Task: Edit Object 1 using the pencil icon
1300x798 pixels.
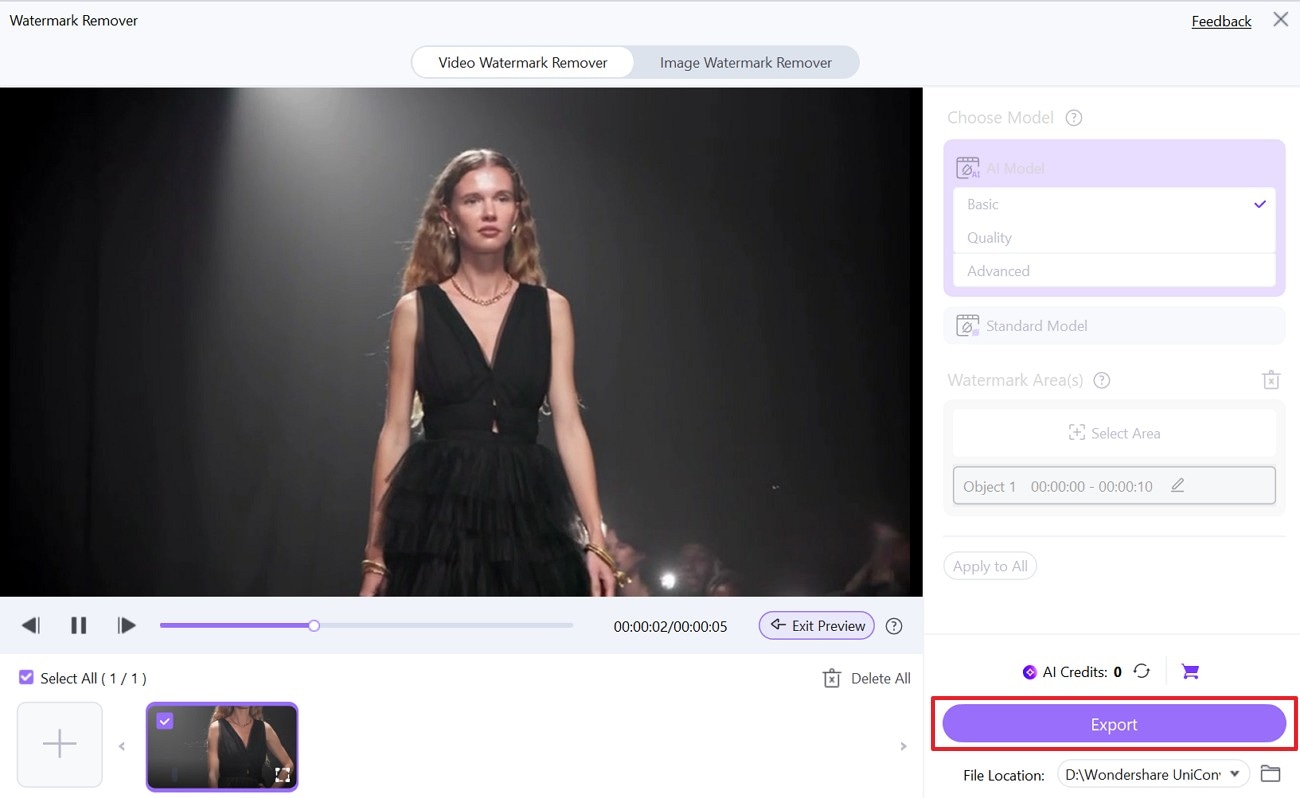Action: point(1178,485)
